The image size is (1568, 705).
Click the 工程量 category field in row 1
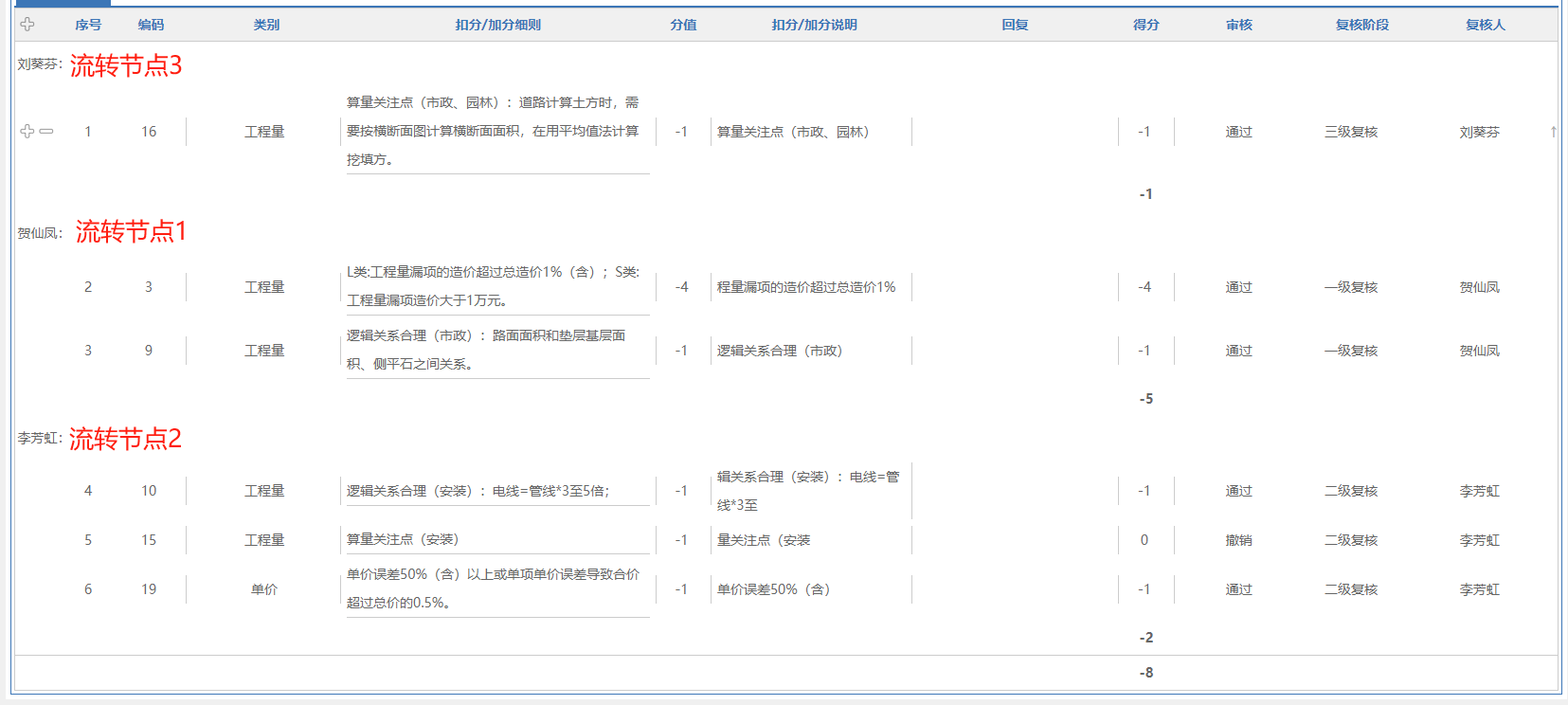click(x=264, y=132)
